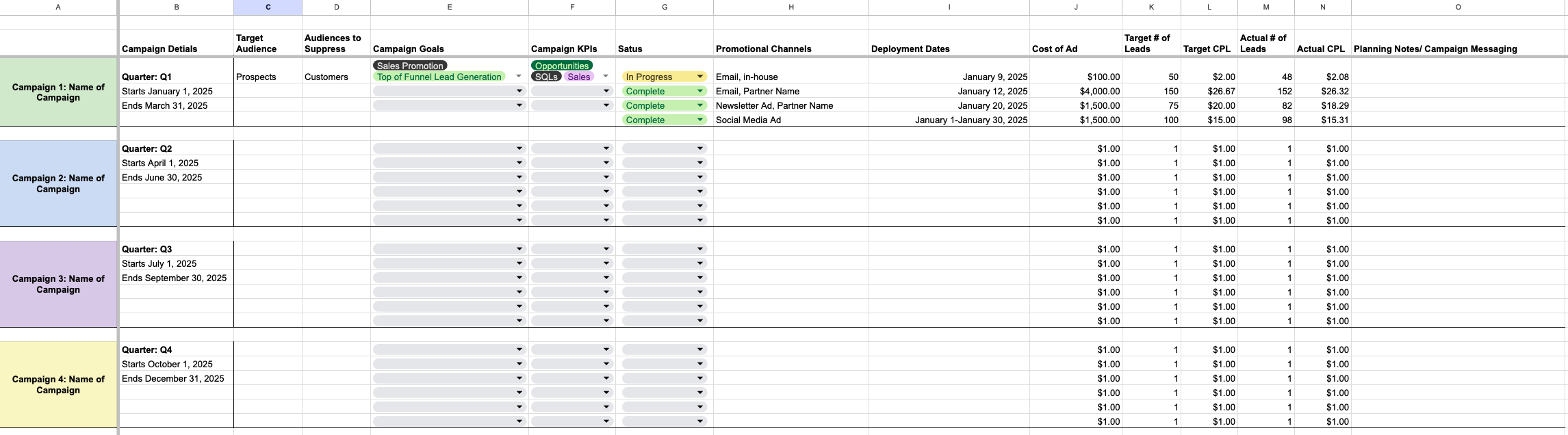Click the January 1-January 30, 2025 cell
Screen dimensions: 1568x435
point(949,120)
